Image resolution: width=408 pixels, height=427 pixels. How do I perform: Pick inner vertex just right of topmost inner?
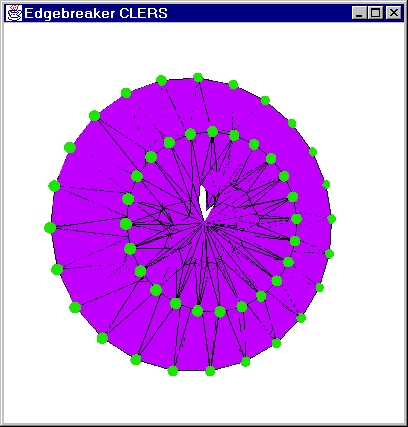point(234,135)
